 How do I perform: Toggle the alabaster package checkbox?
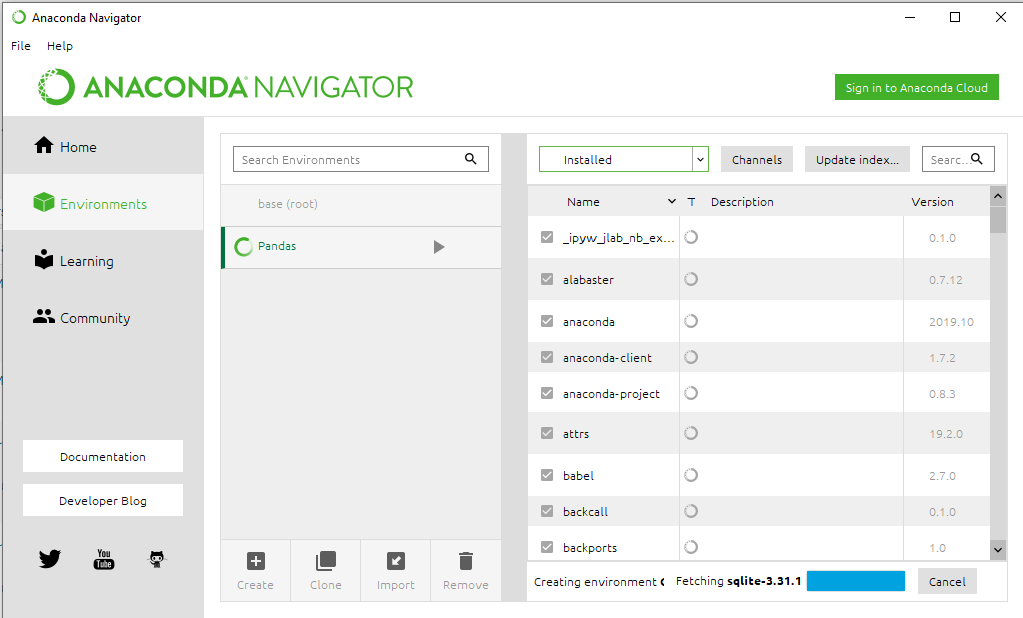[547, 280]
